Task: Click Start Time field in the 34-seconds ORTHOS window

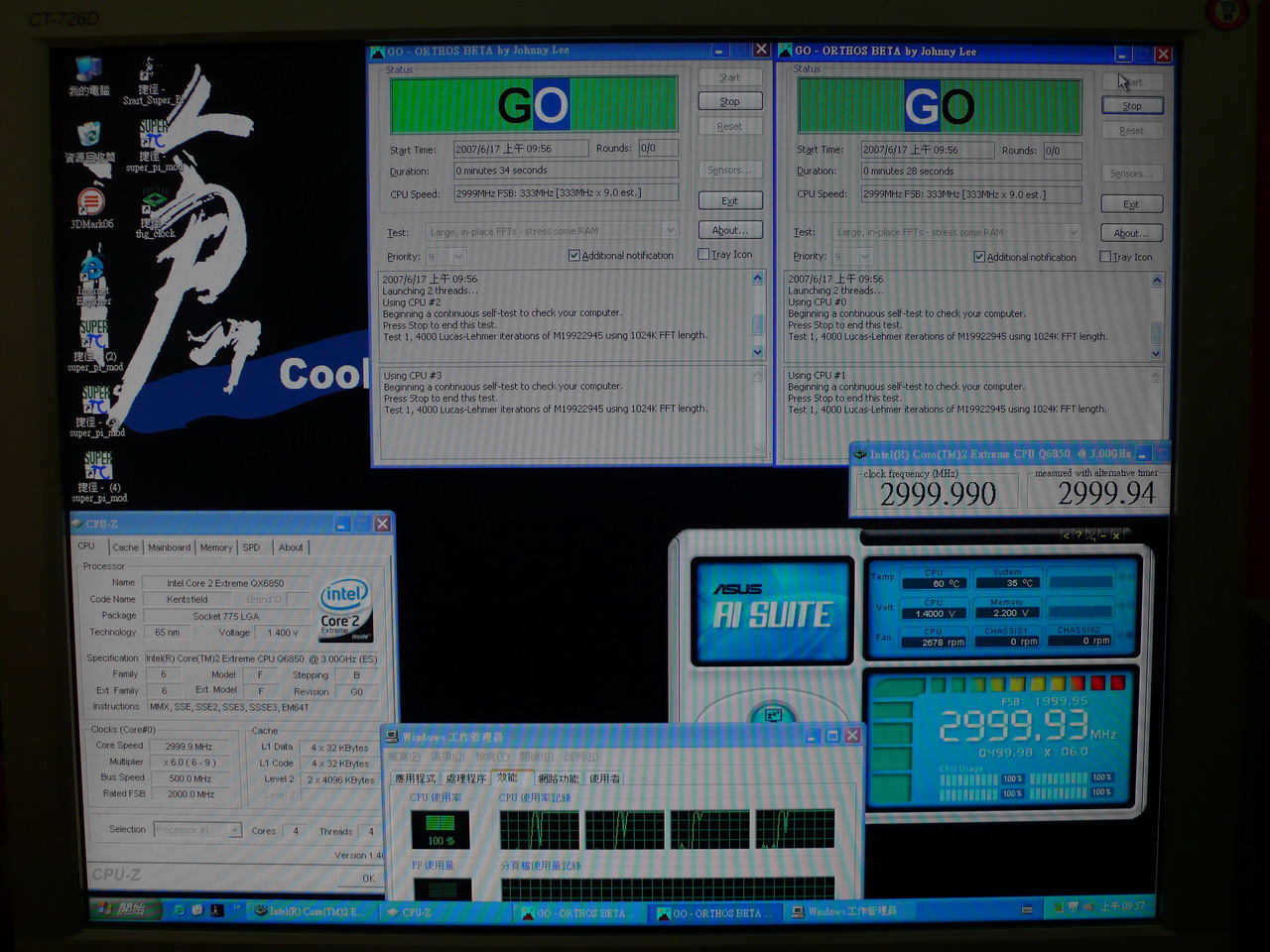Action: pyautogui.click(x=520, y=149)
